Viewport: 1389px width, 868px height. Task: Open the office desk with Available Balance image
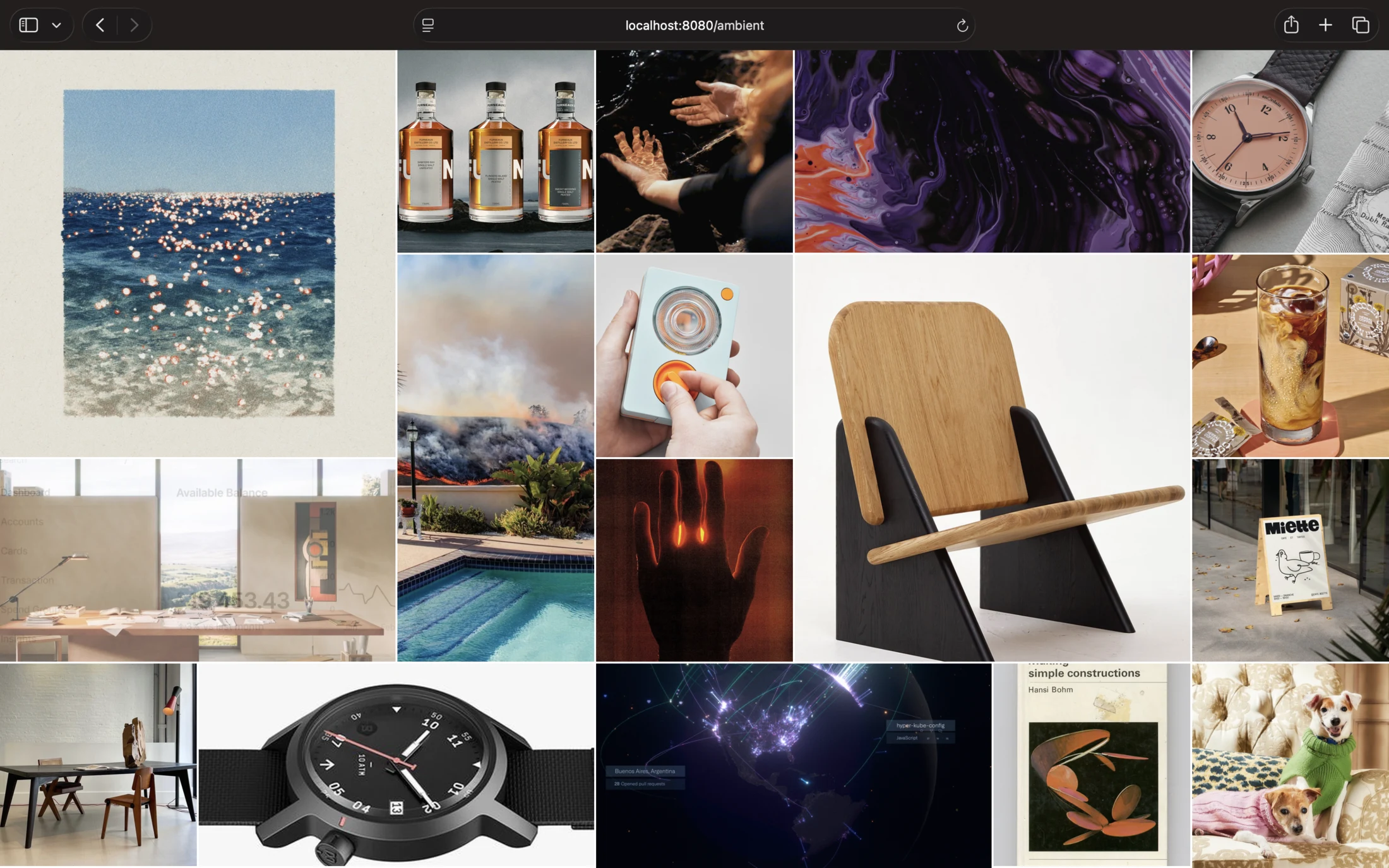[x=198, y=561]
